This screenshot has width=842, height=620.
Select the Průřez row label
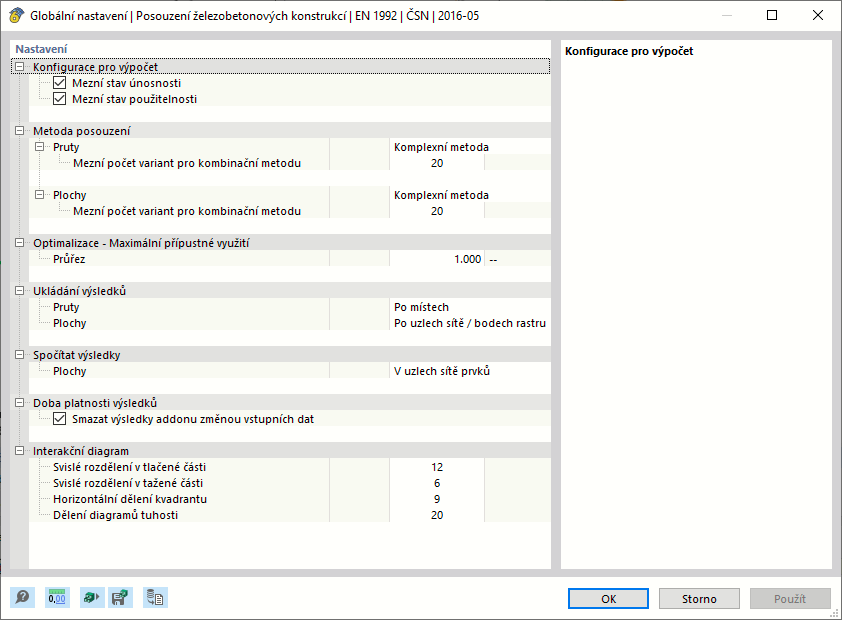point(69,259)
